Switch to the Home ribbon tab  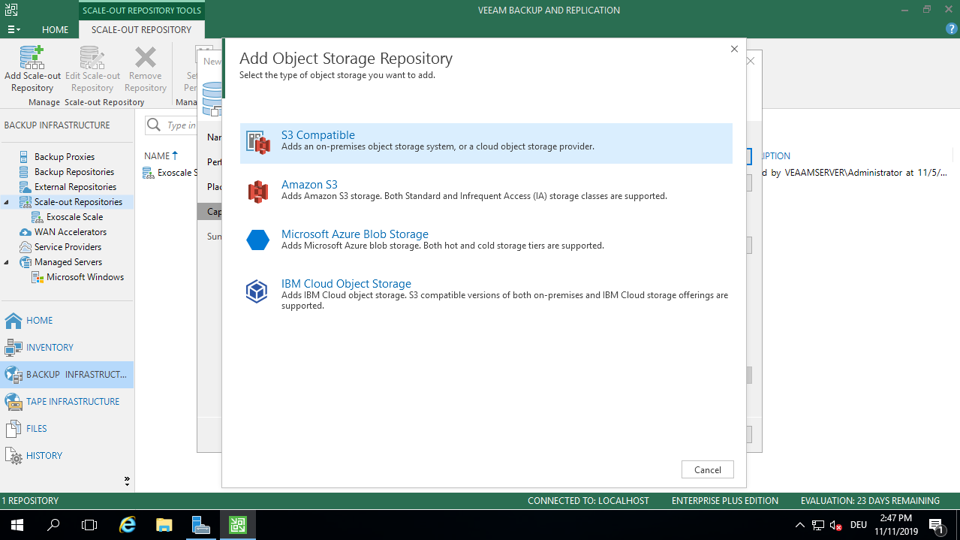click(55, 30)
